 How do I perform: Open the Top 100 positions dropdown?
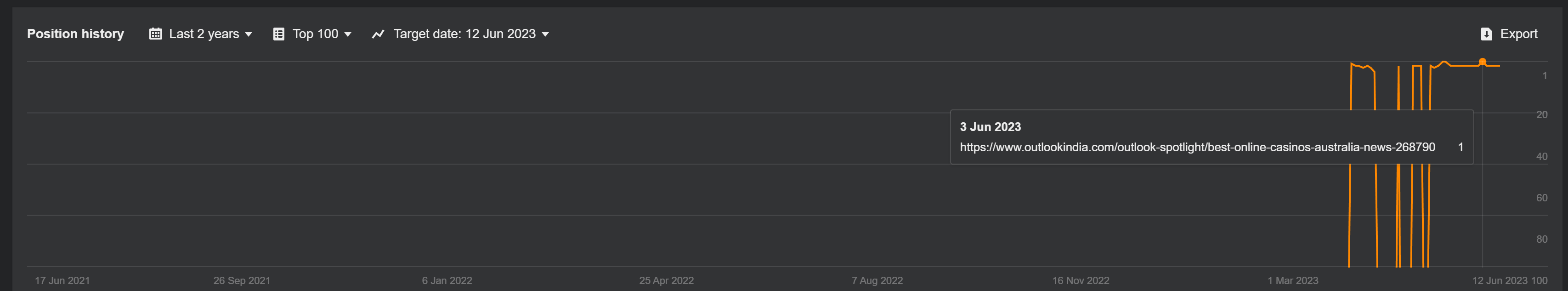click(x=315, y=34)
